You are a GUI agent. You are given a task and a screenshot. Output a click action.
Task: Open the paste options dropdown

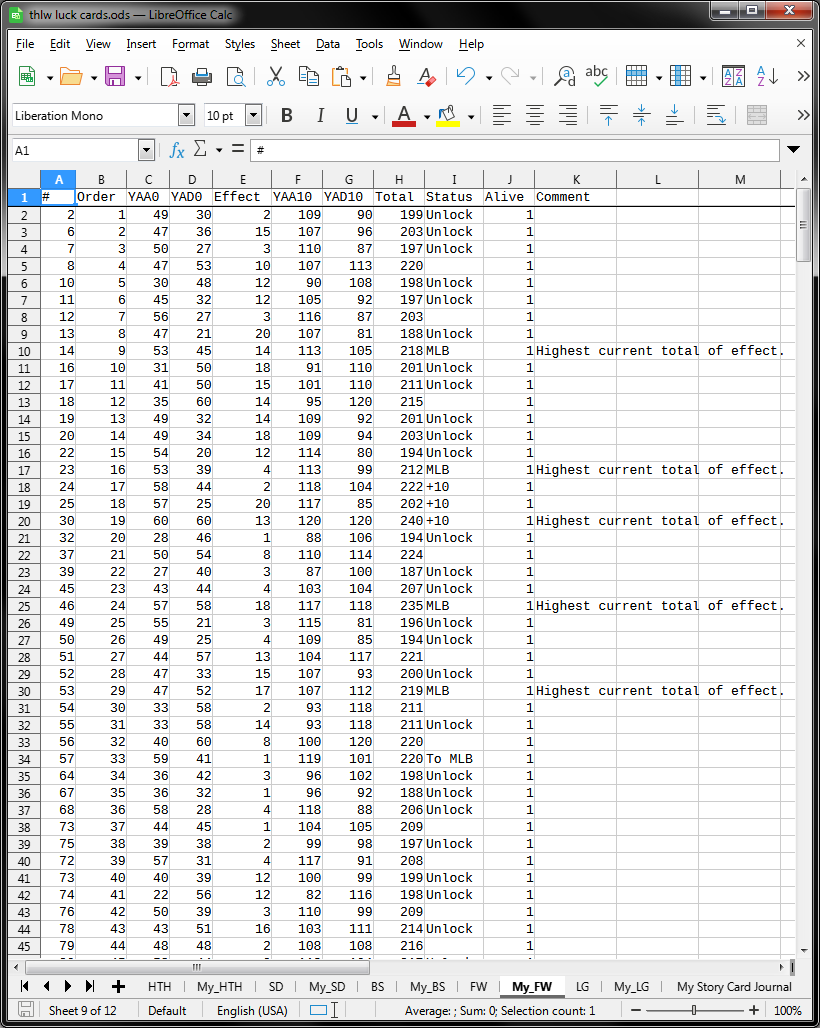tap(363, 78)
